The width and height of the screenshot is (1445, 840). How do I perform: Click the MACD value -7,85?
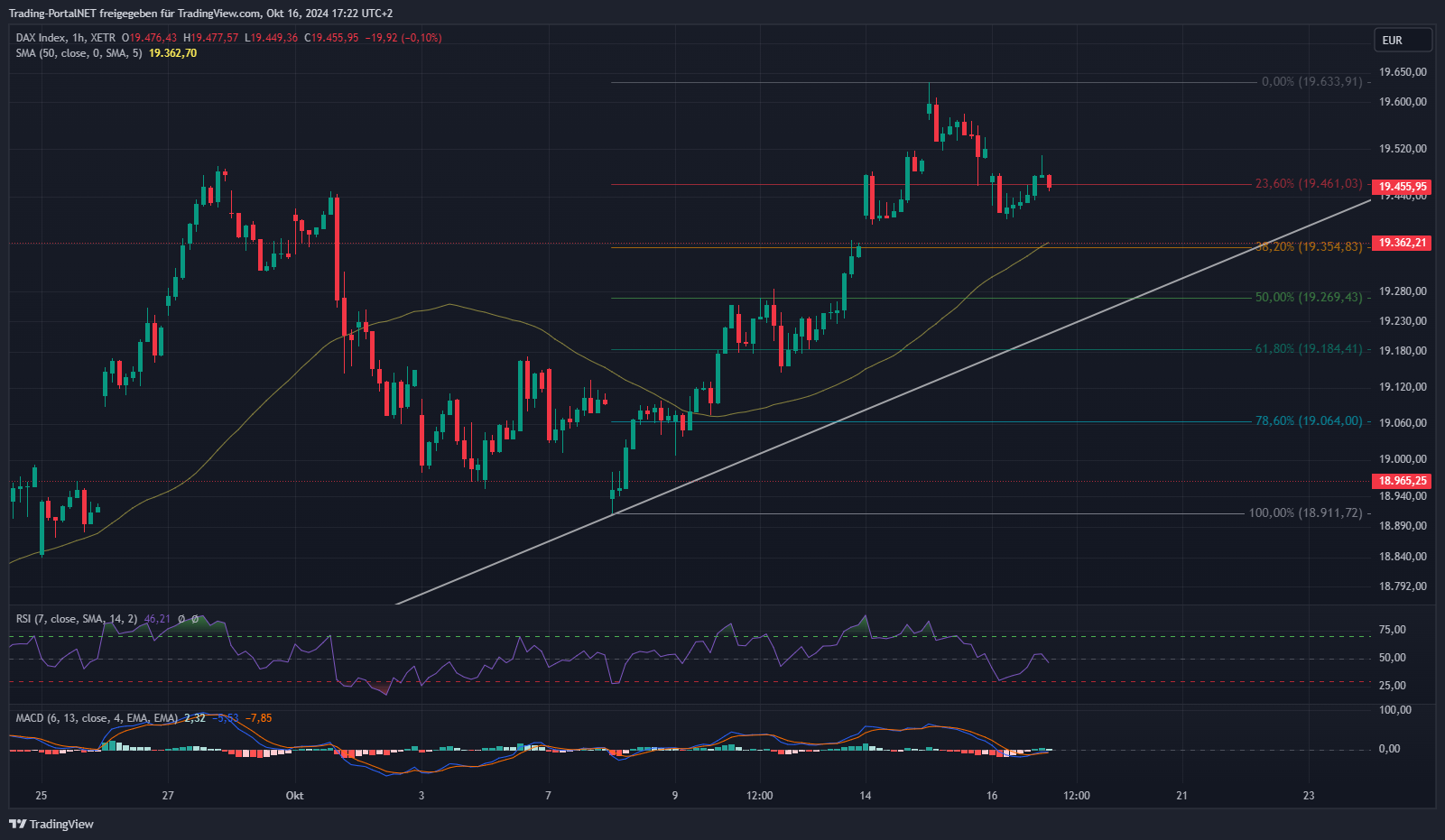pos(260,718)
